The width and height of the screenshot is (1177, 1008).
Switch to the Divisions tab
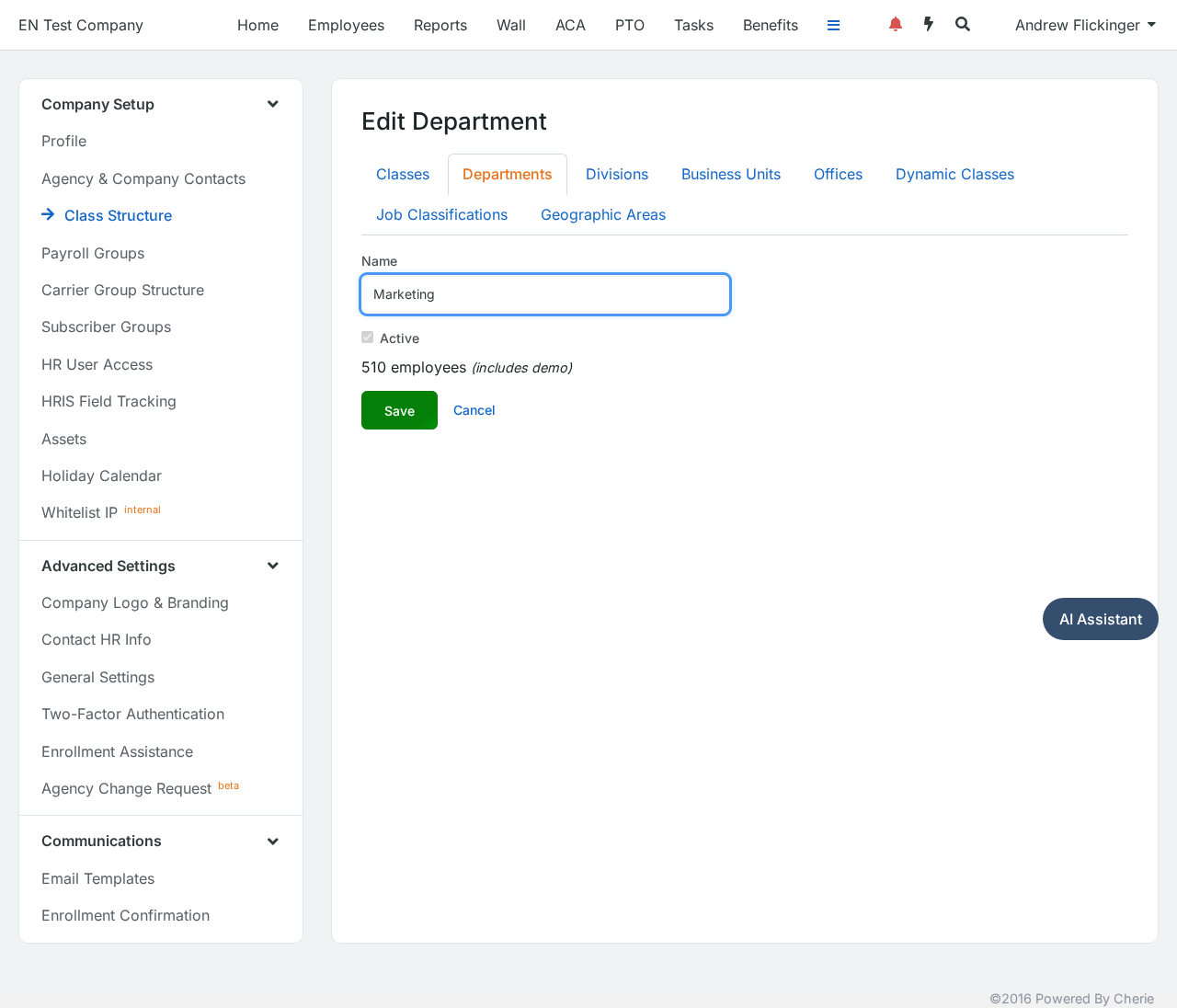click(617, 175)
